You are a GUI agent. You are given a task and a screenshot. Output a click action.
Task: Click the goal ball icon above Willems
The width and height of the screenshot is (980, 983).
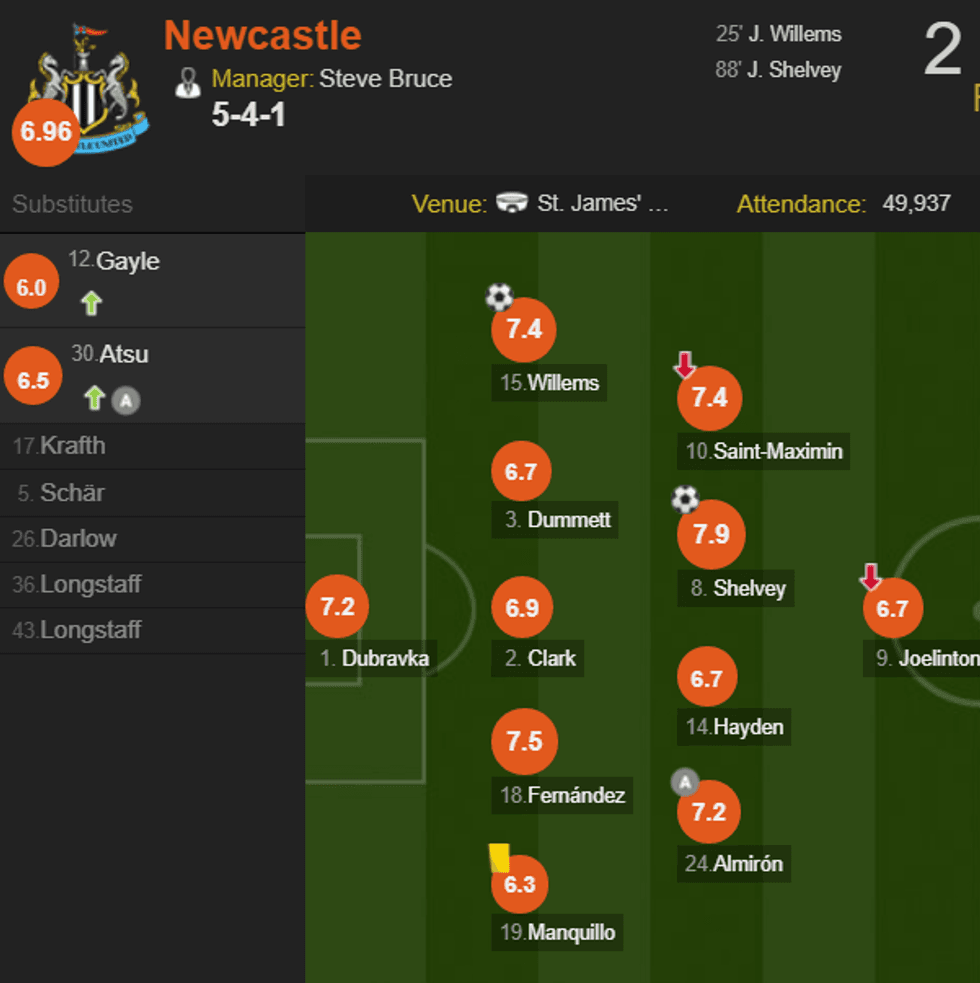499,296
